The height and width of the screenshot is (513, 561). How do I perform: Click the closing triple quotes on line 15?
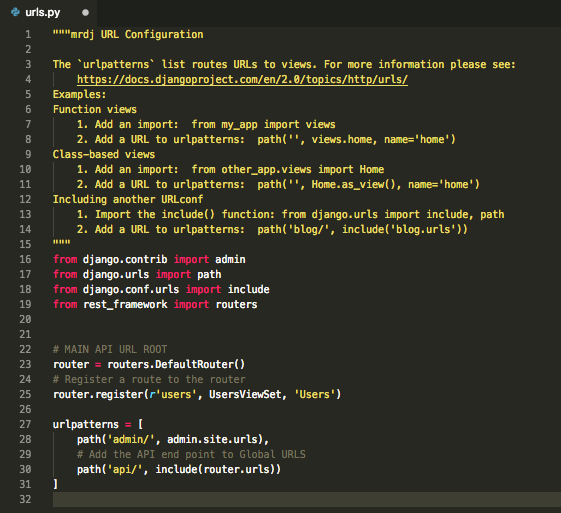pyautogui.click(x=62, y=243)
